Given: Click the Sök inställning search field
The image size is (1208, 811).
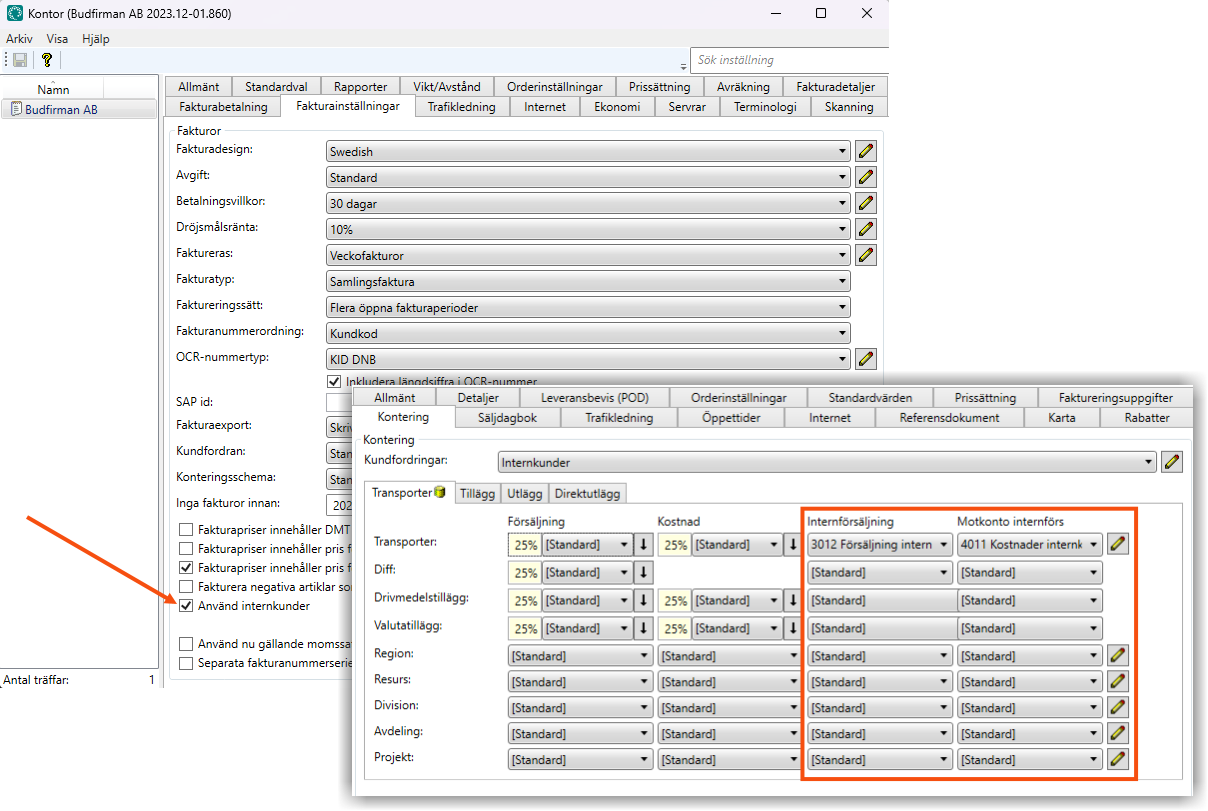Looking at the screenshot, I should point(788,60).
